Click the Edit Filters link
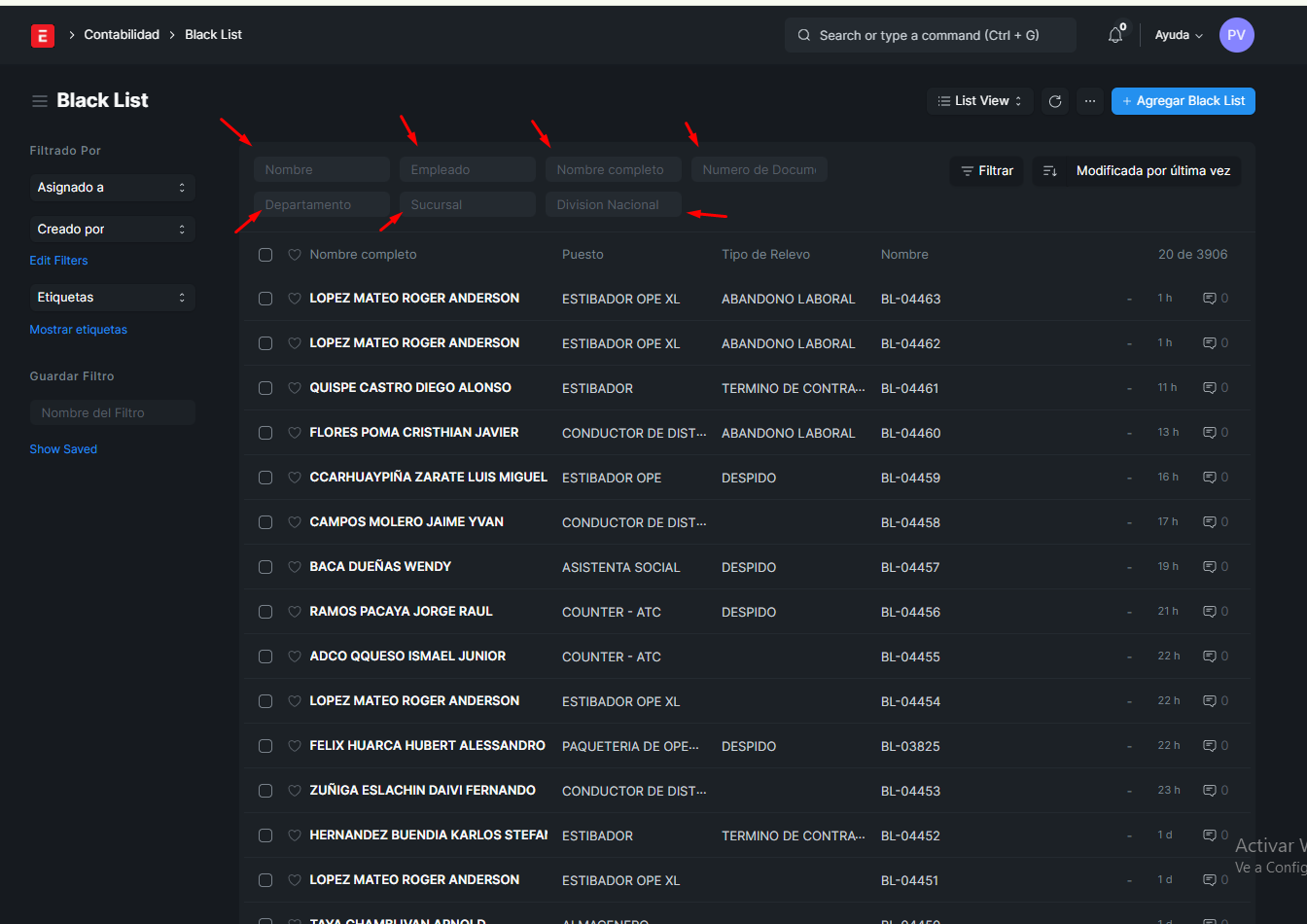Image resolution: width=1307 pixels, height=924 pixels. [58, 261]
